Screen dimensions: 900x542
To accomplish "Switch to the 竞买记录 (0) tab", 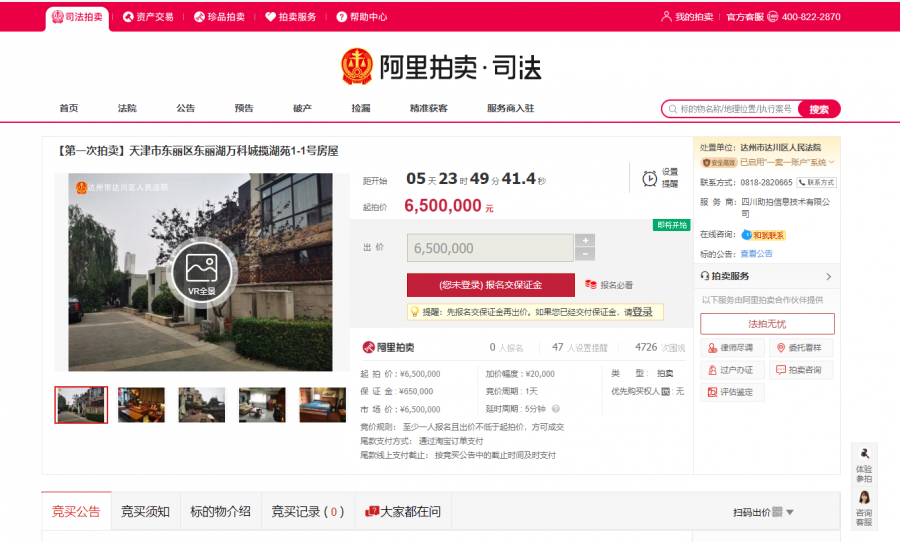I will [x=308, y=512].
